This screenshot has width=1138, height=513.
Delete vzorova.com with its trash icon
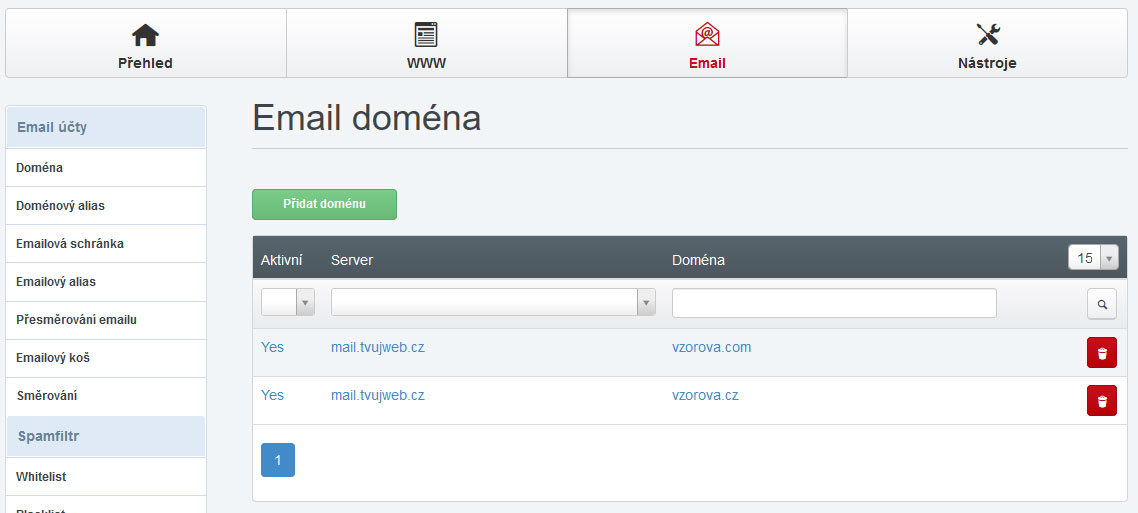coord(1101,353)
